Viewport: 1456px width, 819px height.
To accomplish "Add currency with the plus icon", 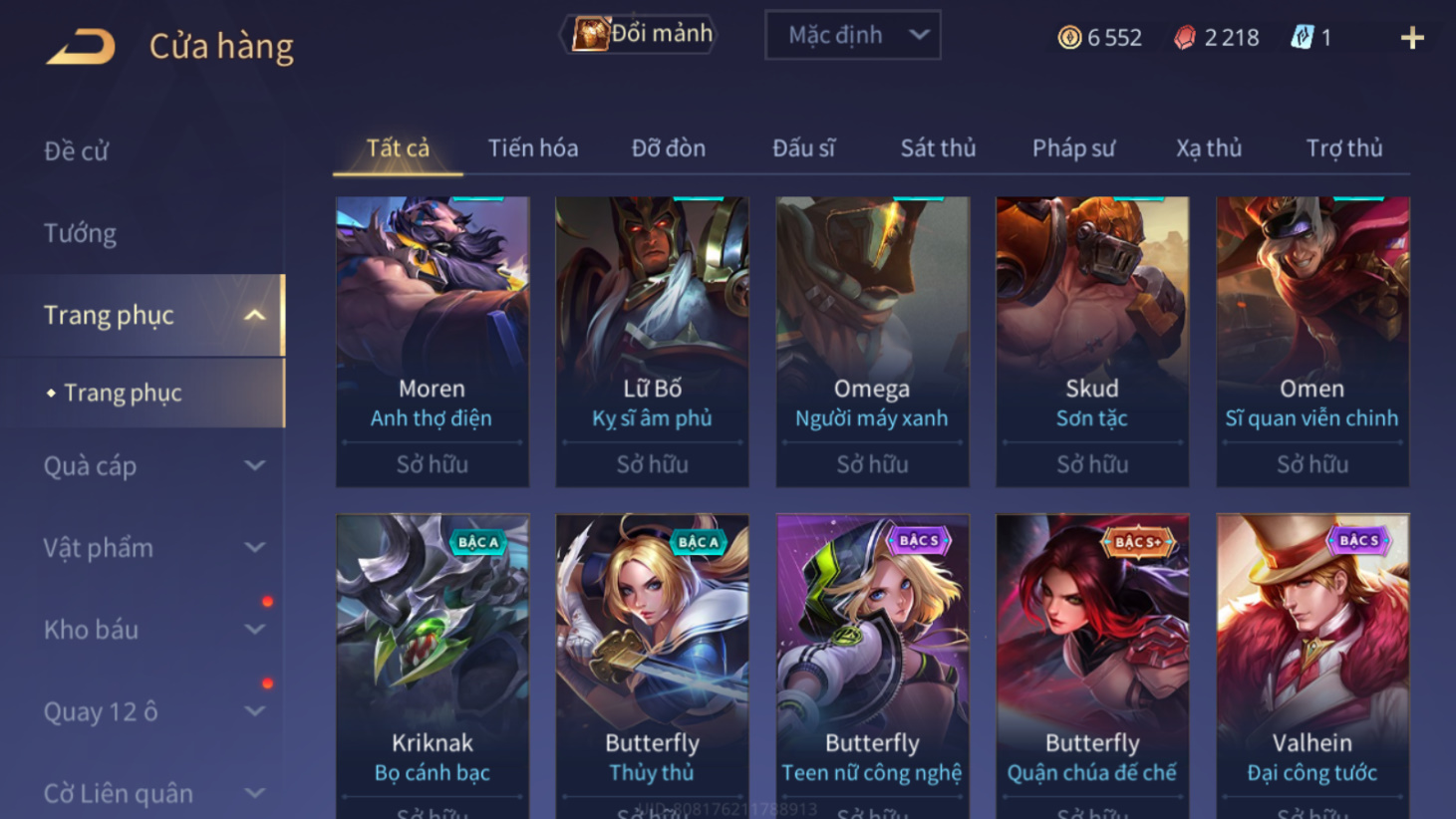I will pyautogui.click(x=1412, y=38).
